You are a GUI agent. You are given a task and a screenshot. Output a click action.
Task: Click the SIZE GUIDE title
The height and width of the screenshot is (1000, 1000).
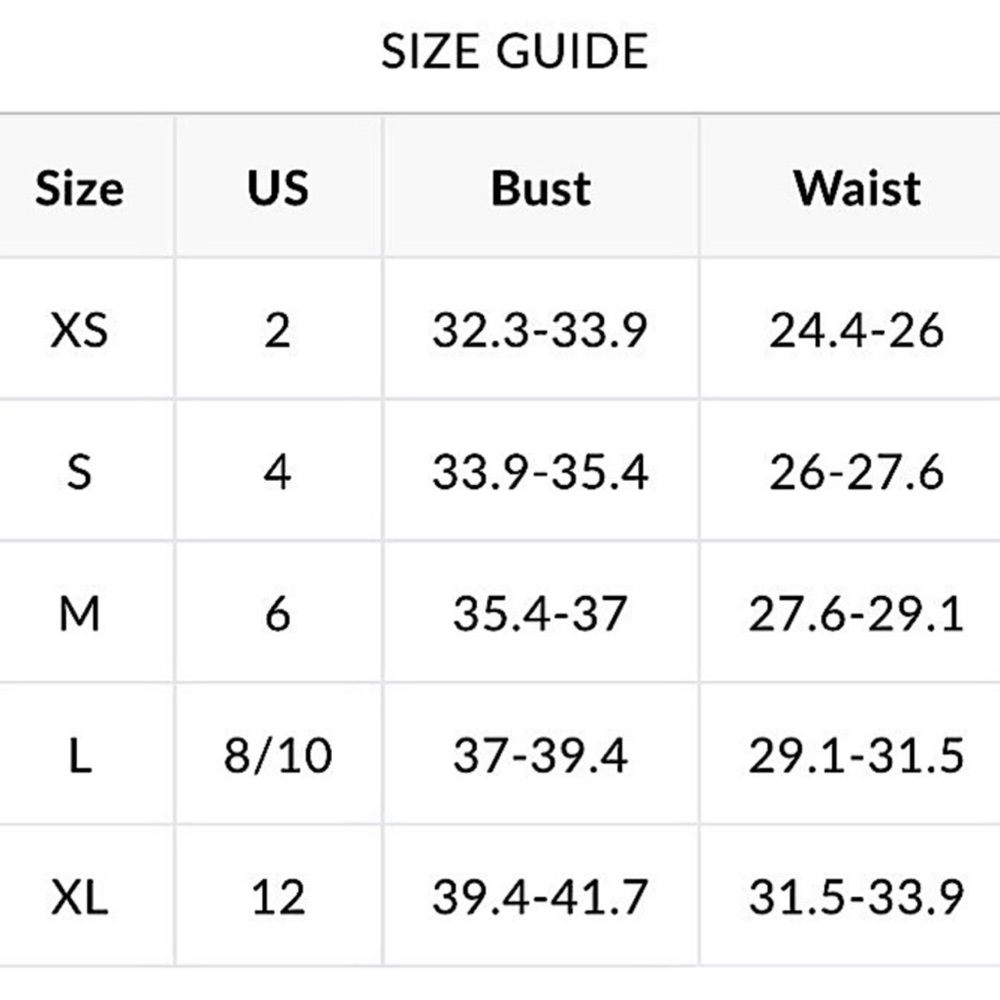pos(515,51)
